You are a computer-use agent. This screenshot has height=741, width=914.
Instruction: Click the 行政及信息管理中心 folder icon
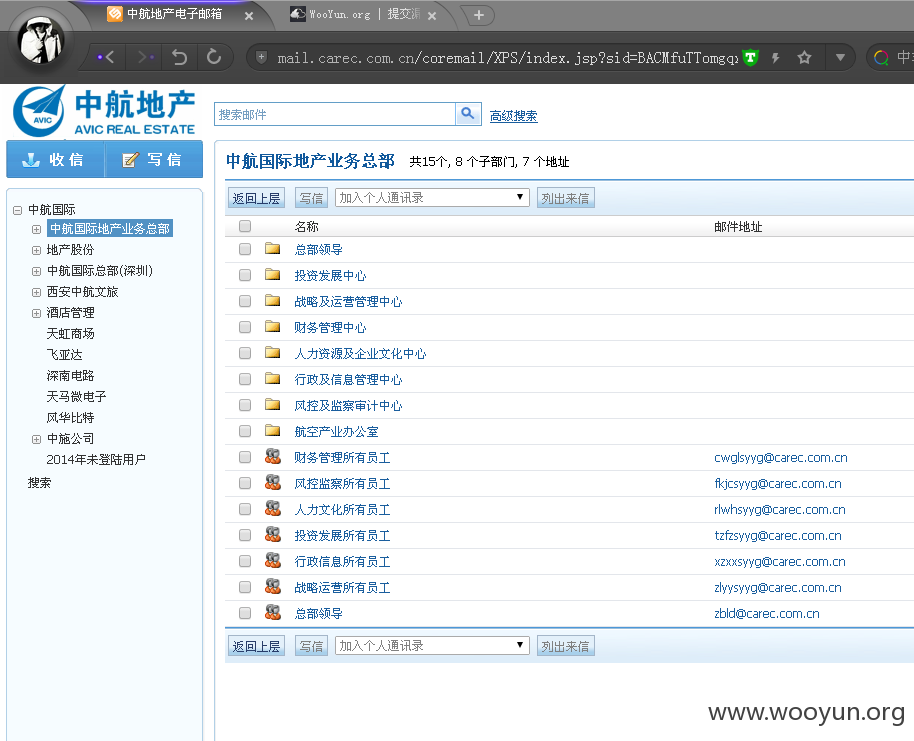click(272, 378)
